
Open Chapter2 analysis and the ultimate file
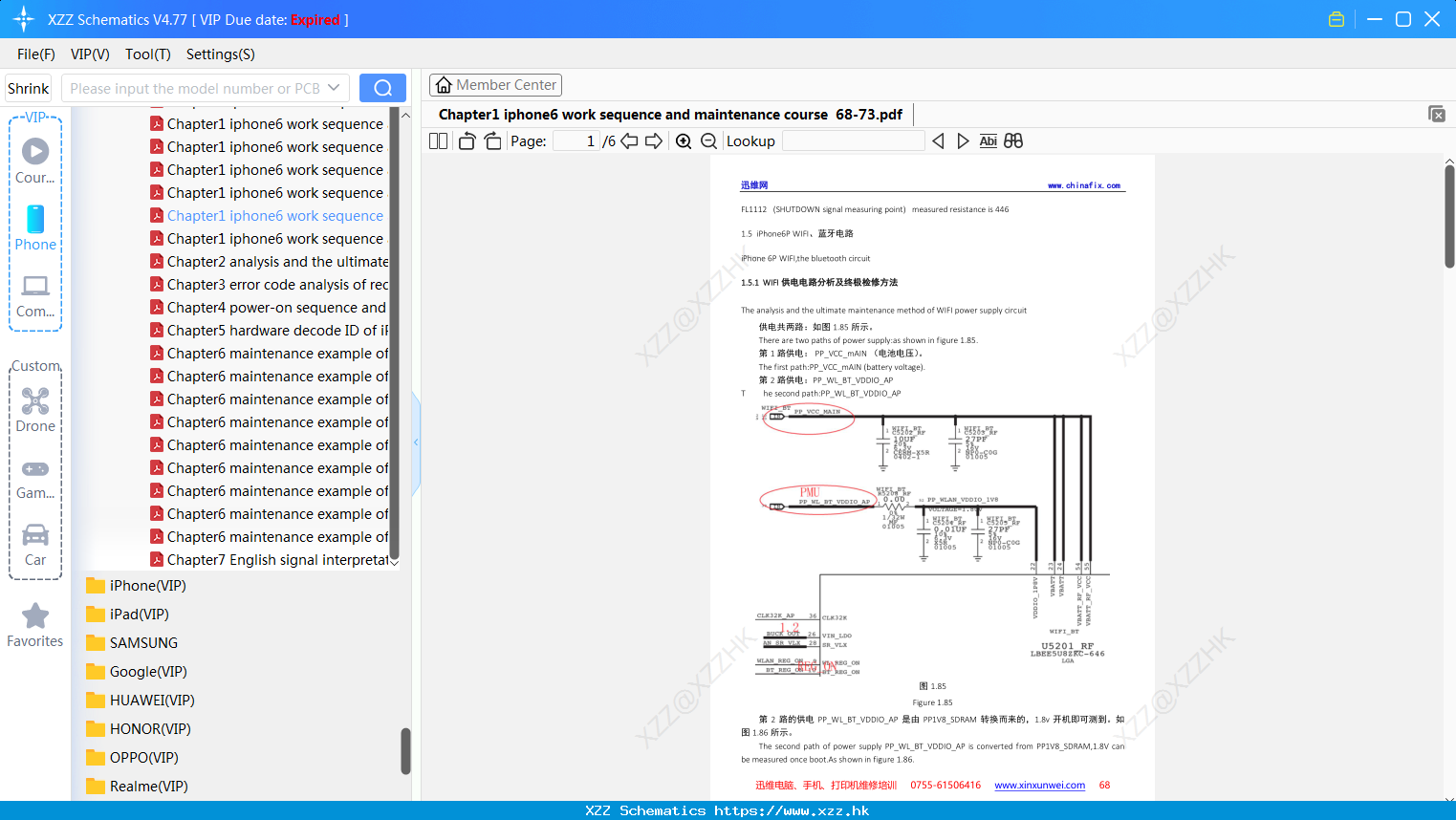click(x=270, y=262)
